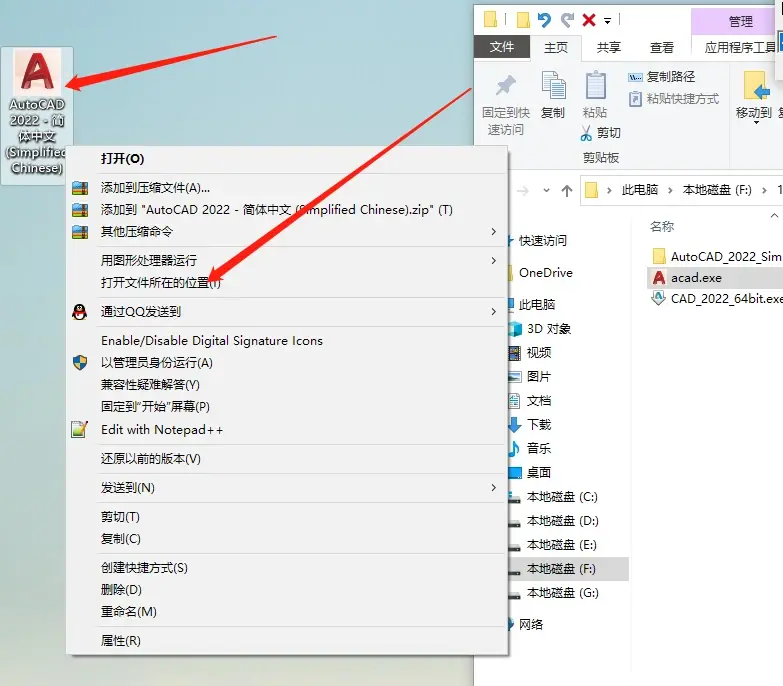
Task: Open the Application Tools (应用程序工具) tab
Action: (740, 47)
